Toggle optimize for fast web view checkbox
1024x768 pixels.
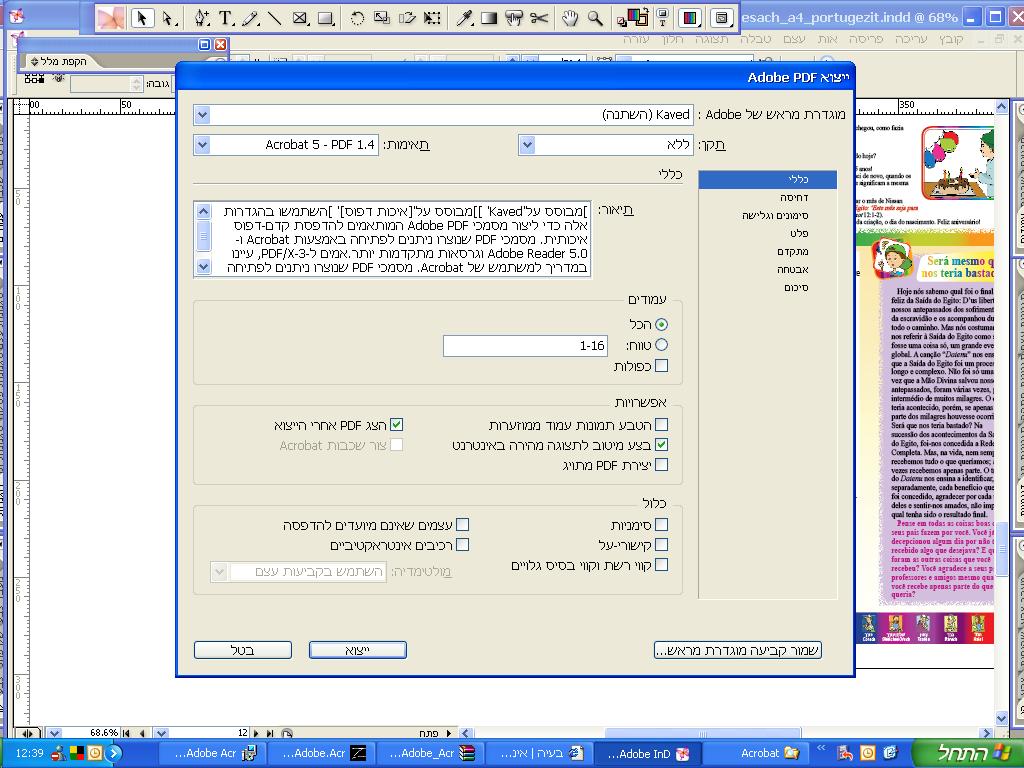662,445
